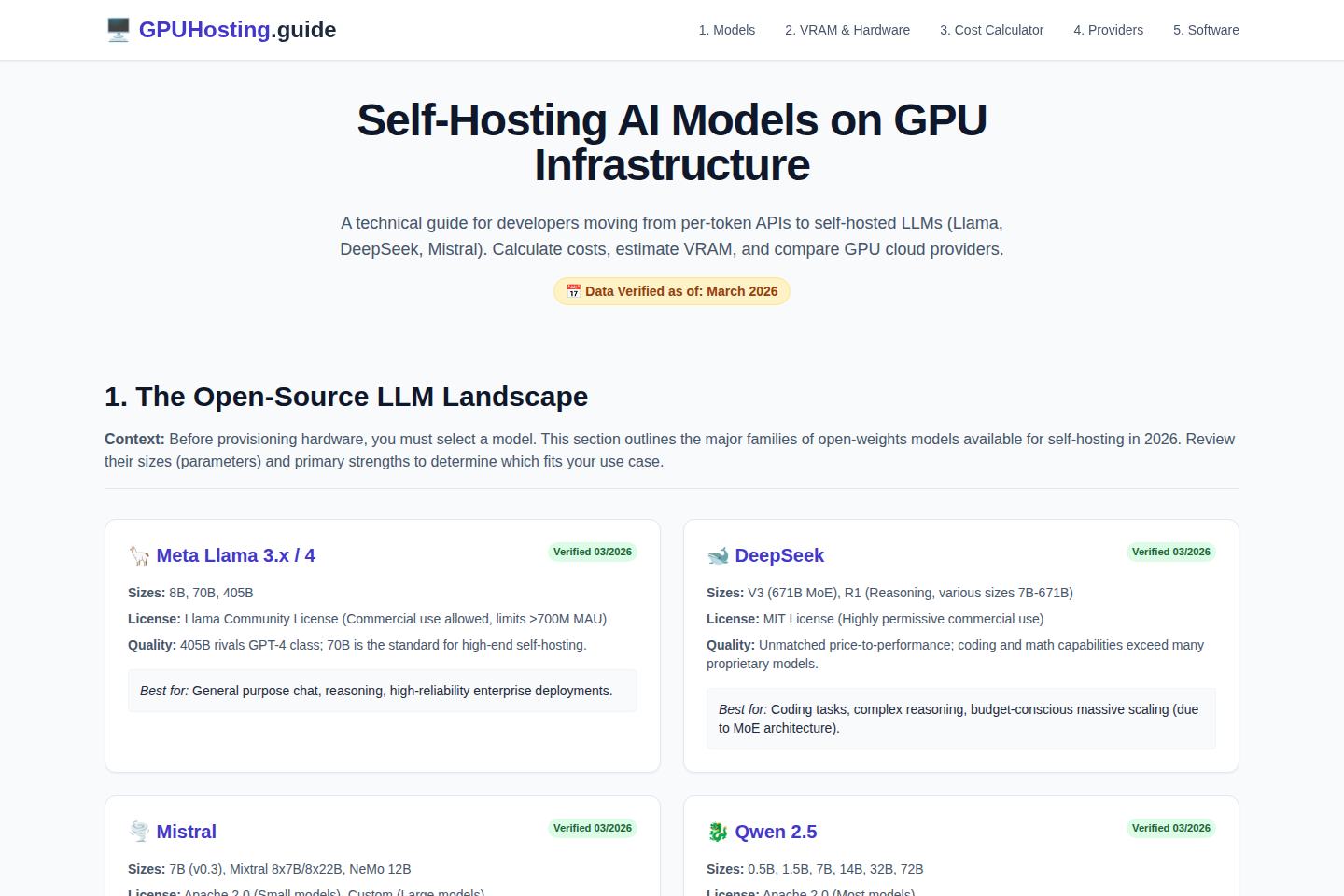Click the Llama Community License line
Image resolution: width=1344 pixels, height=896 pixels.
tap(367, 619)
